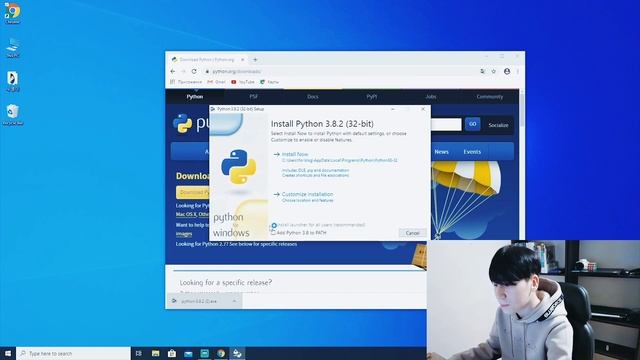Viewport: 640px width, 360px height.
Task: Click the GO search button
Action: (473, 124)
